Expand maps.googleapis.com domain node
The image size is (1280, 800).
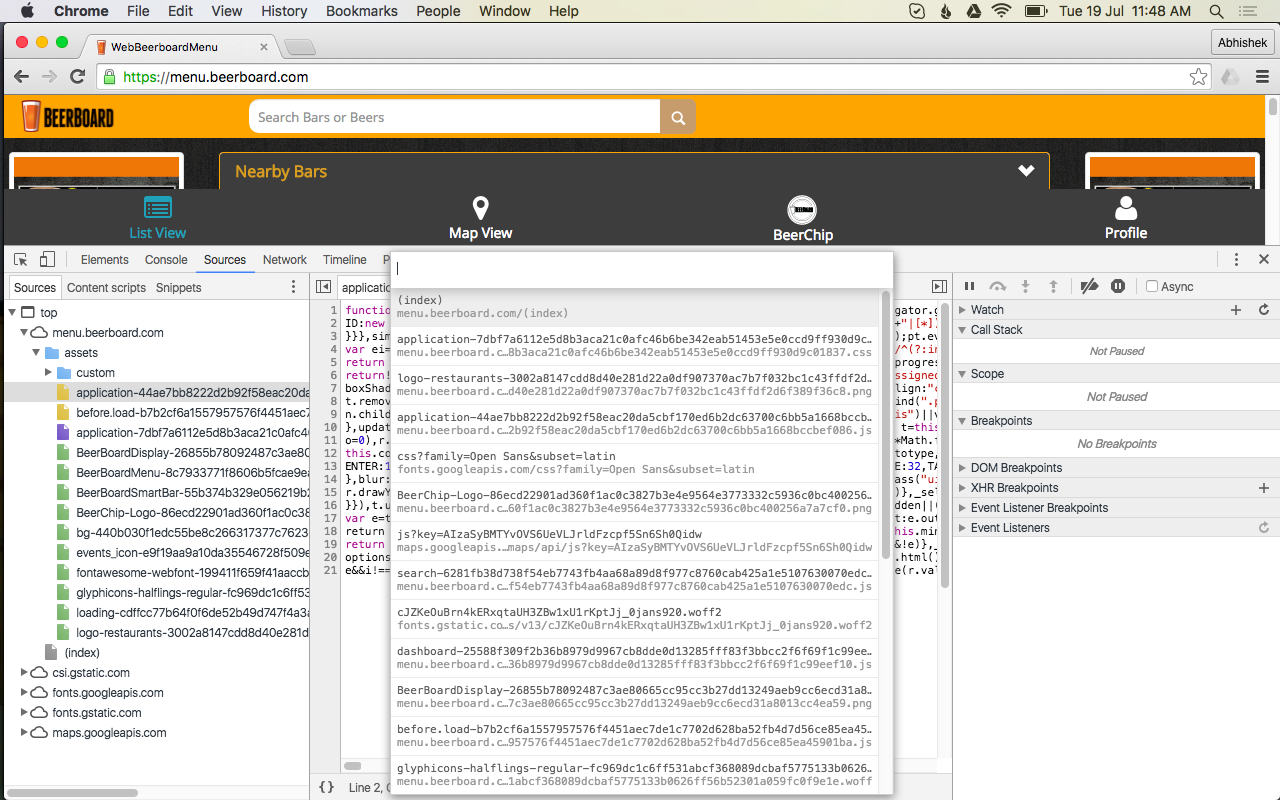(x=24, y=733)
